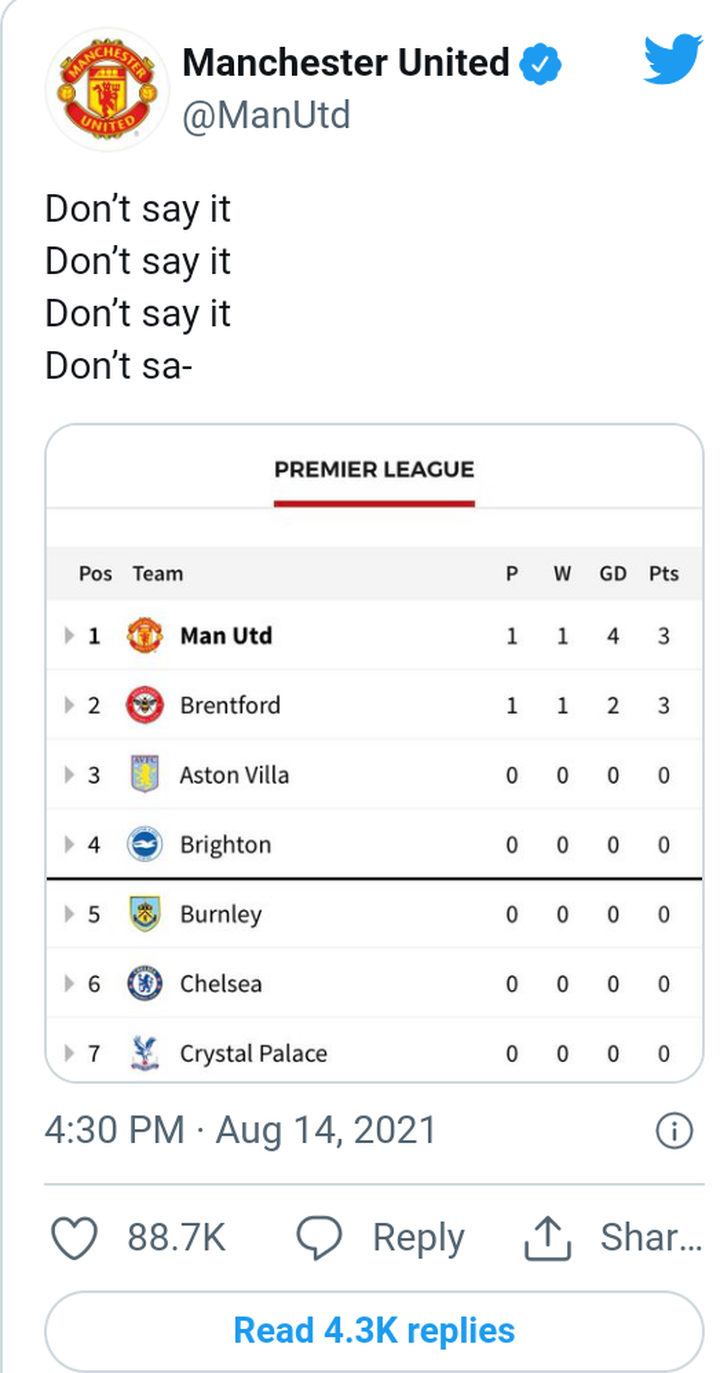Screen dimensions: 720x1373
Task: Expand the Burnley row triangle
Action: coord(69,914)
